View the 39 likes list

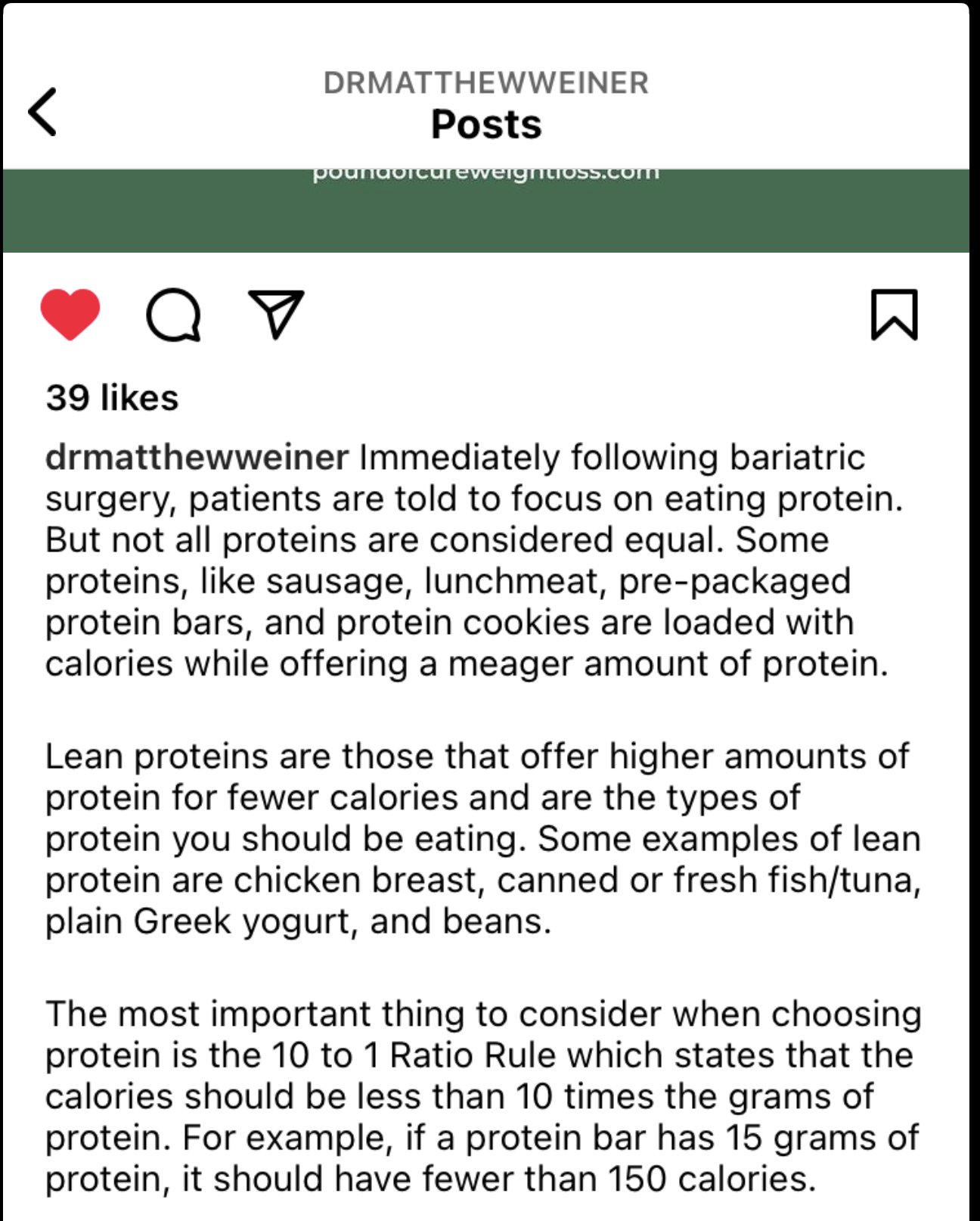click(x=112, y=398)
